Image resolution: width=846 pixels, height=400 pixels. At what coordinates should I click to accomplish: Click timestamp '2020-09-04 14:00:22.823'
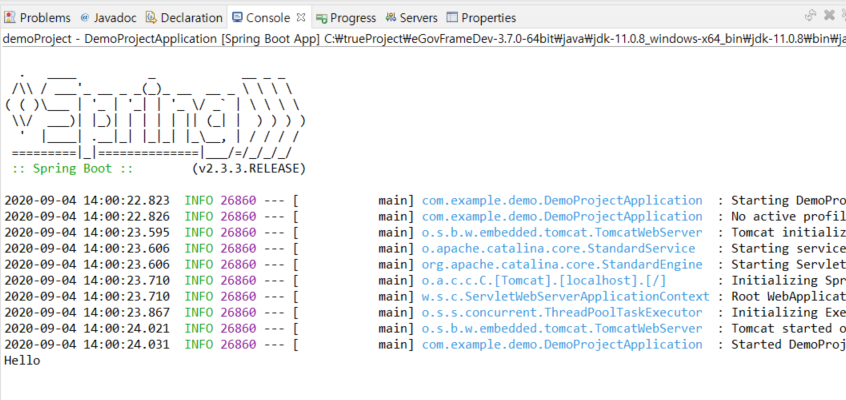click(x=87, y=200)
